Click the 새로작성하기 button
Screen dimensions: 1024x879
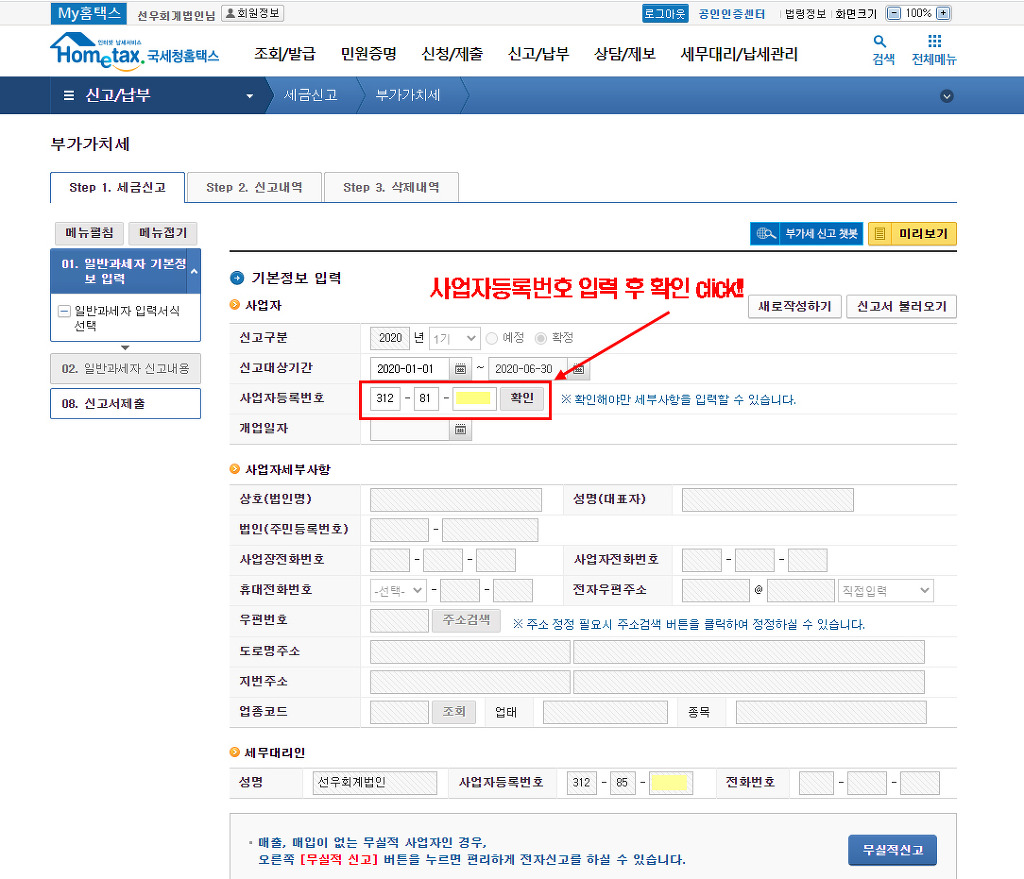tap(795, 306)
